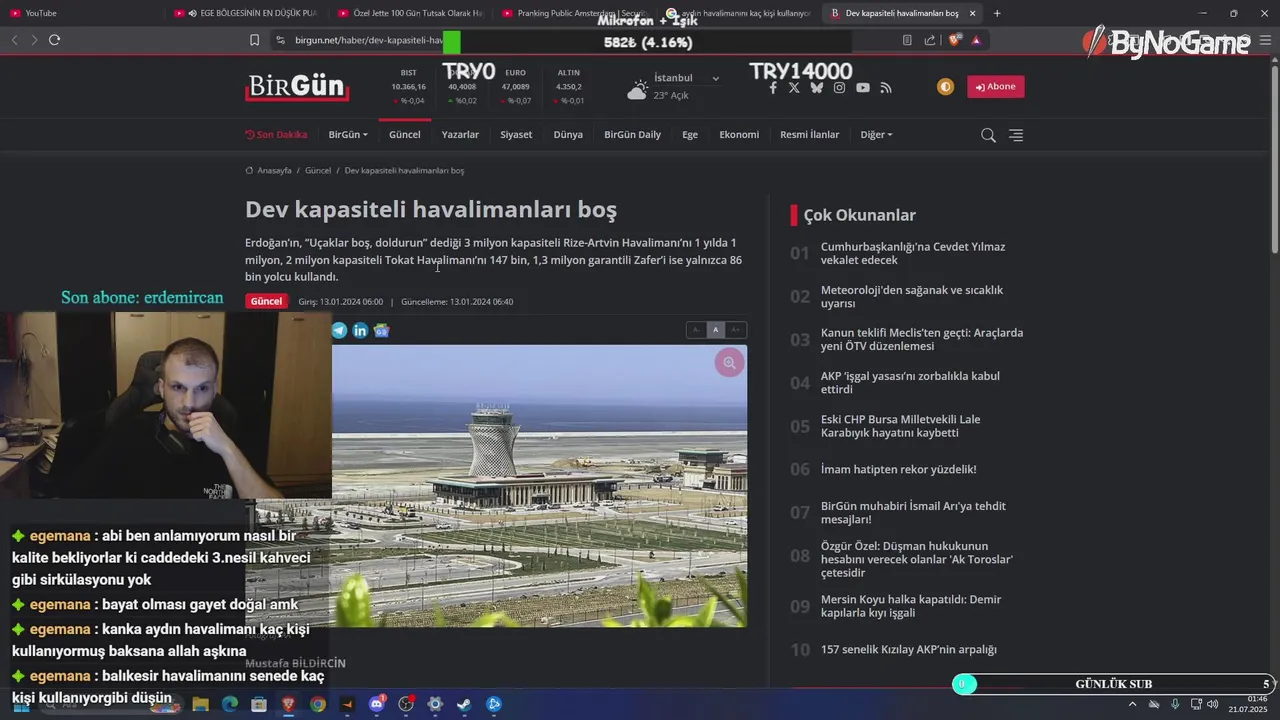1280x720 pixels.
Task: Open Google Chrome from the taskbar
Action: pos(317,704)
